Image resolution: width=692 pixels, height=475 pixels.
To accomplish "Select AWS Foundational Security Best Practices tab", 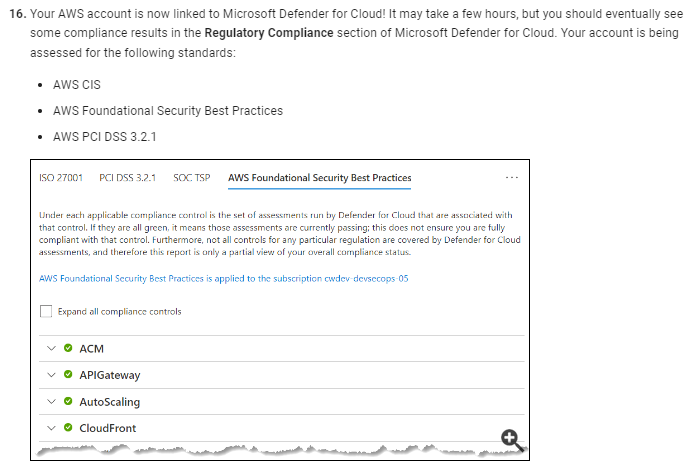I will pos(320,178).
